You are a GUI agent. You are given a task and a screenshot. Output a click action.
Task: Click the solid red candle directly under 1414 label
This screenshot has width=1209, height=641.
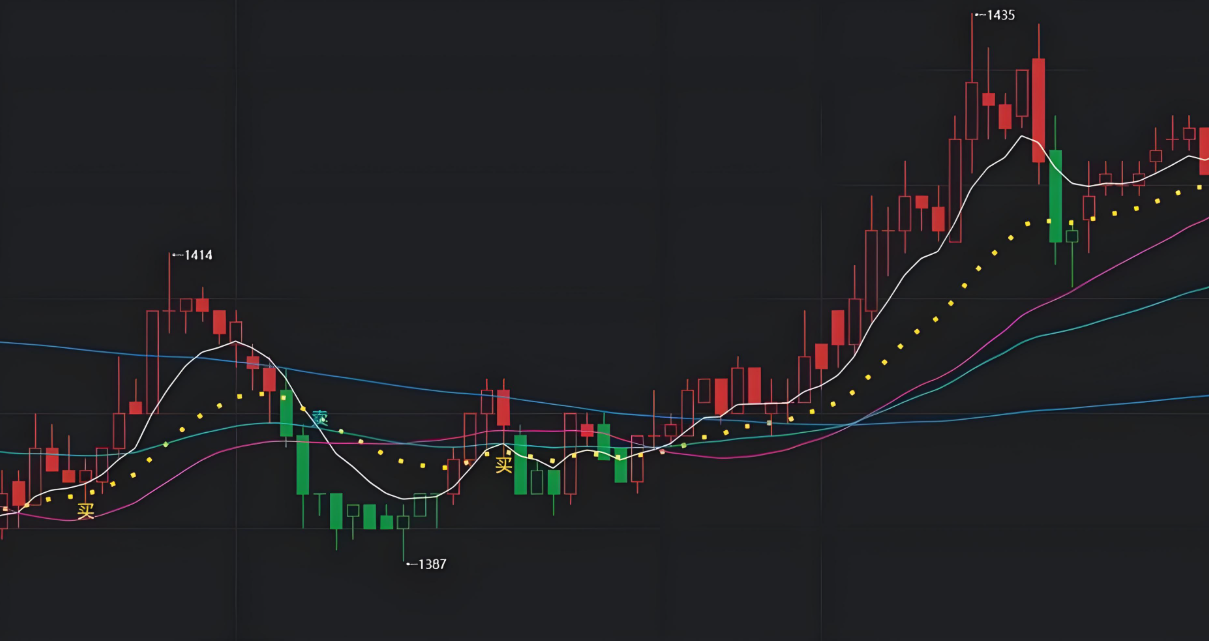coord(202,304)
